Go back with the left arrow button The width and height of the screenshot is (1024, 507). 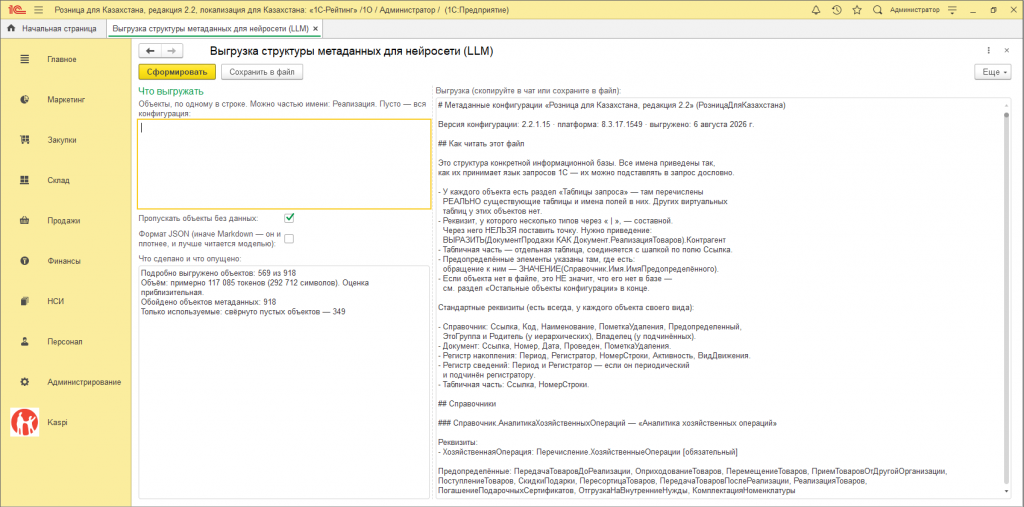coord(150,51)
